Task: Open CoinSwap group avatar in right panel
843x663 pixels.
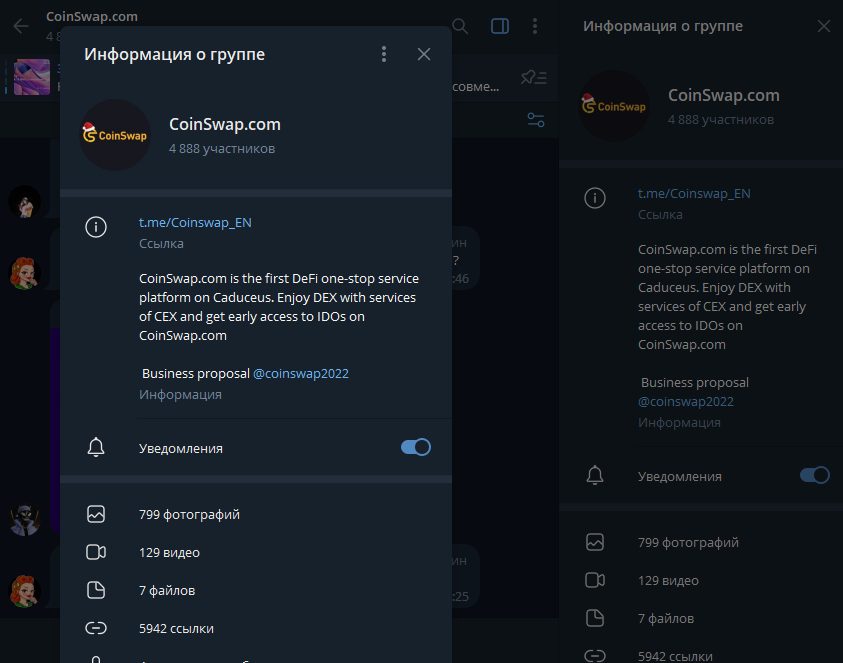Action: coord(614,106)
